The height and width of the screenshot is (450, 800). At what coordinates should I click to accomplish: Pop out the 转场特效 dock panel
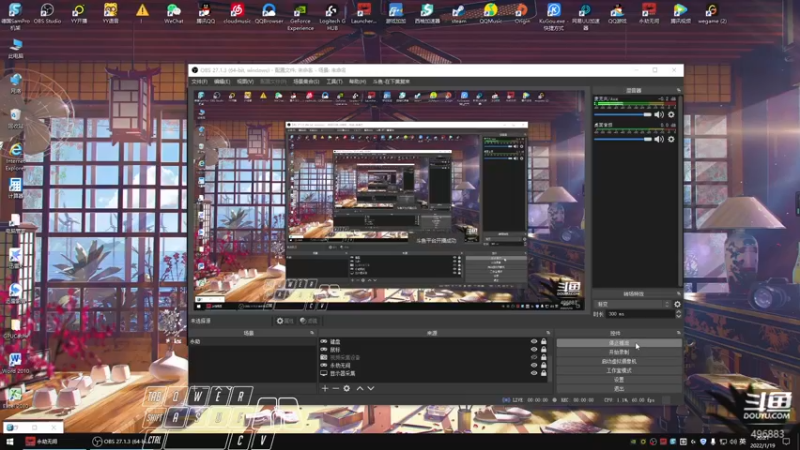[x=679, y=294]
